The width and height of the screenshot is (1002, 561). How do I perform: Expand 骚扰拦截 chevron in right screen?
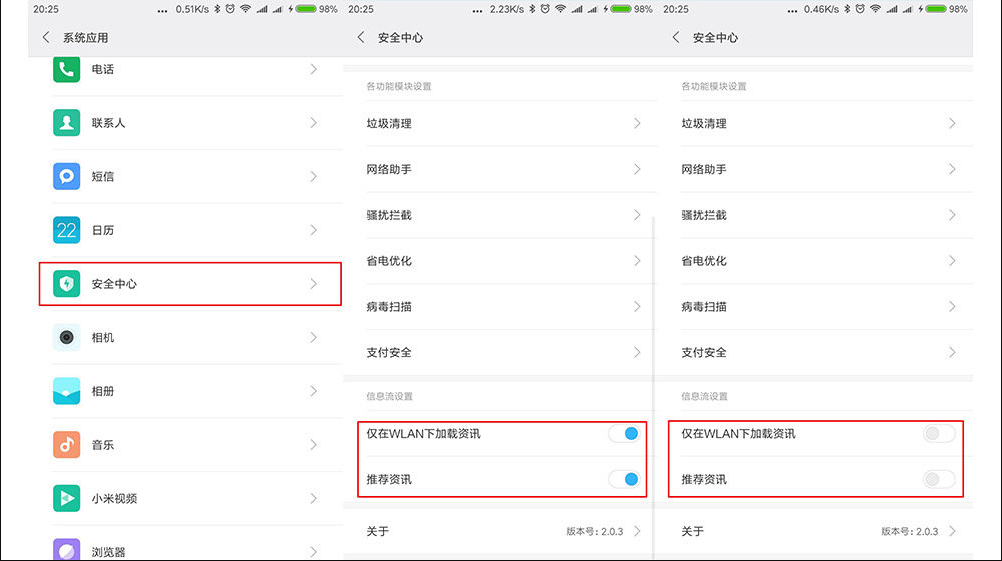point(952,215)
